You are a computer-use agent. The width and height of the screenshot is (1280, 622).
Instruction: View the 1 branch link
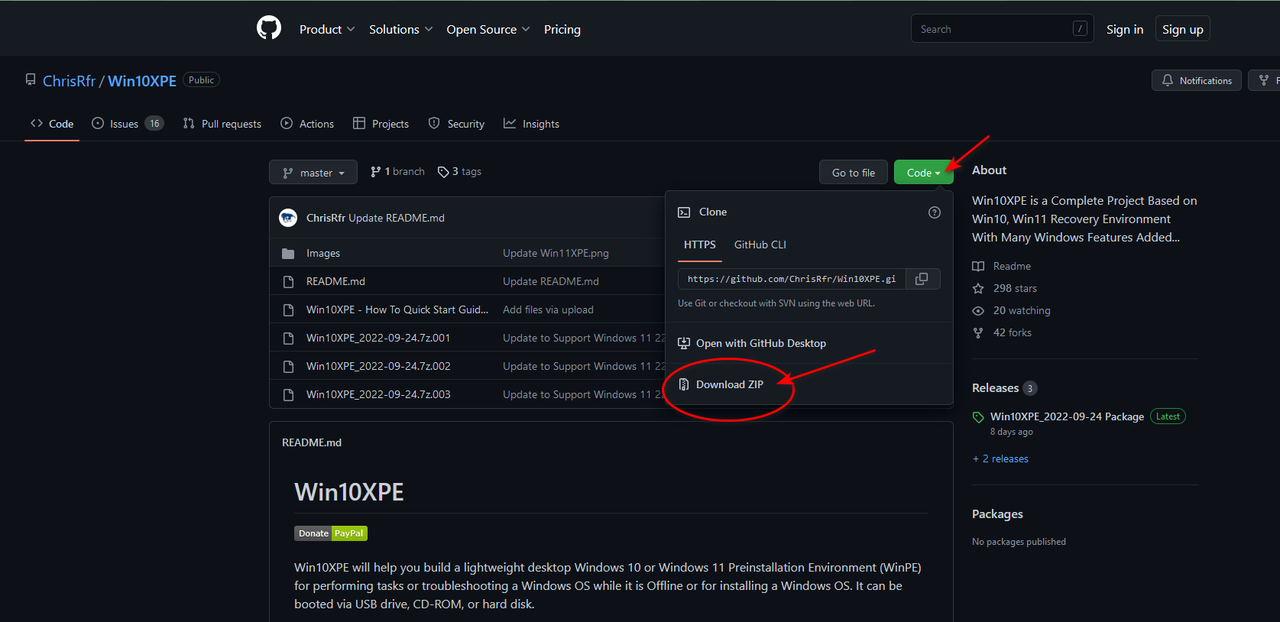(398, 172)
